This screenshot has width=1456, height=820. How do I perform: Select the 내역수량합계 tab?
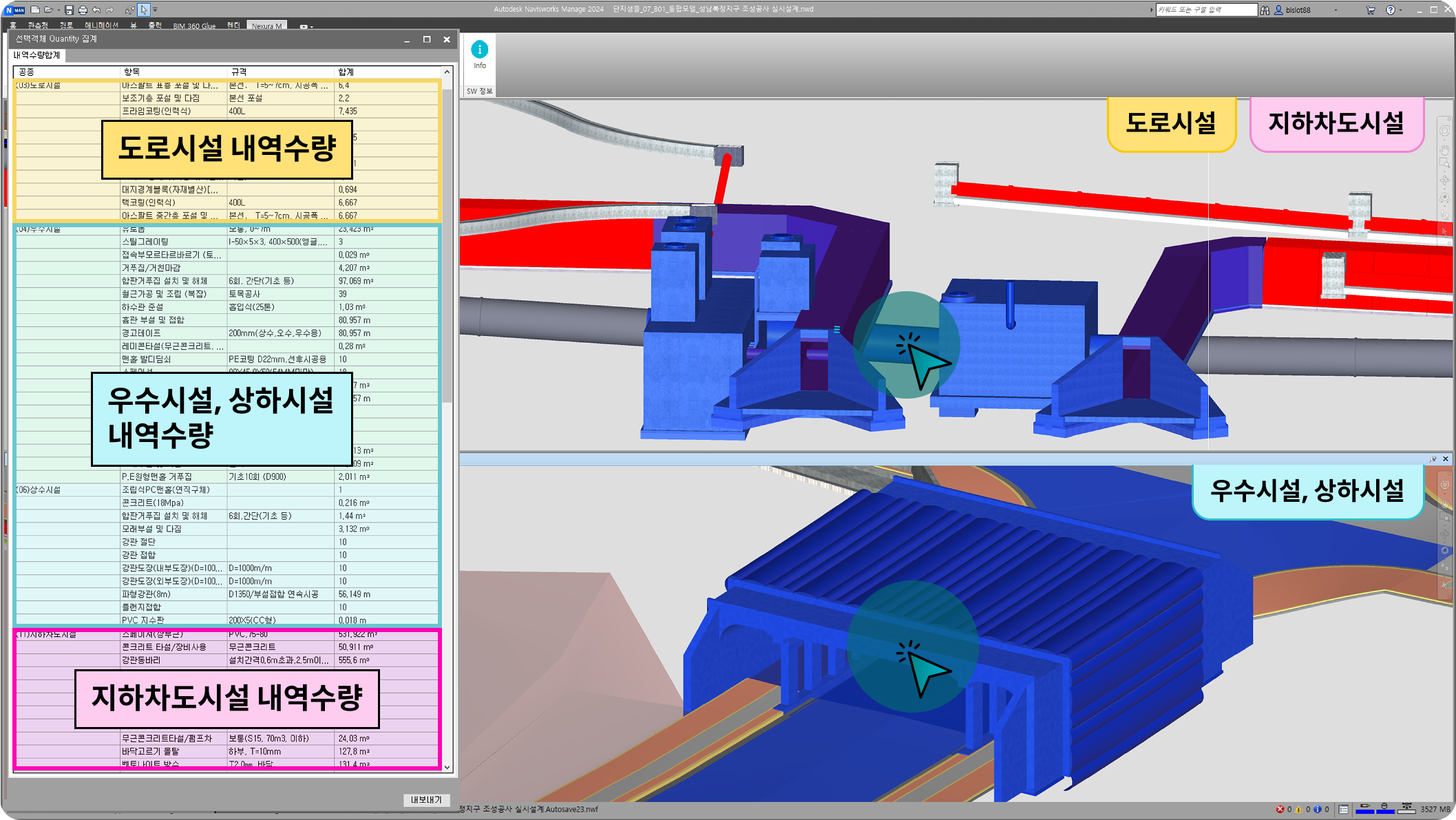(x=36, y=55)
